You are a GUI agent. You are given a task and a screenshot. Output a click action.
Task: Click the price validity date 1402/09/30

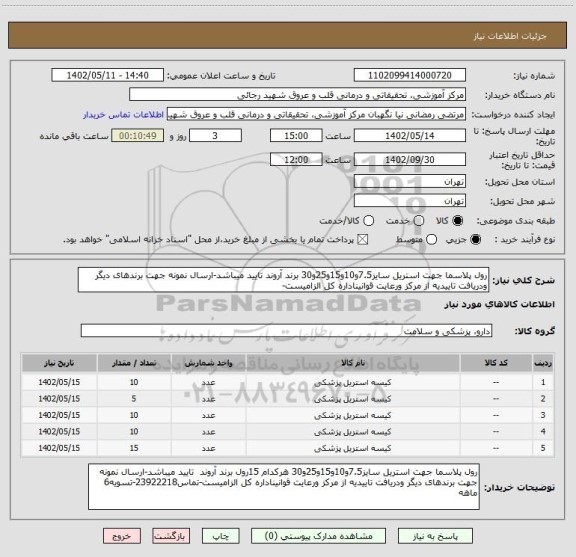pos(410,159)
